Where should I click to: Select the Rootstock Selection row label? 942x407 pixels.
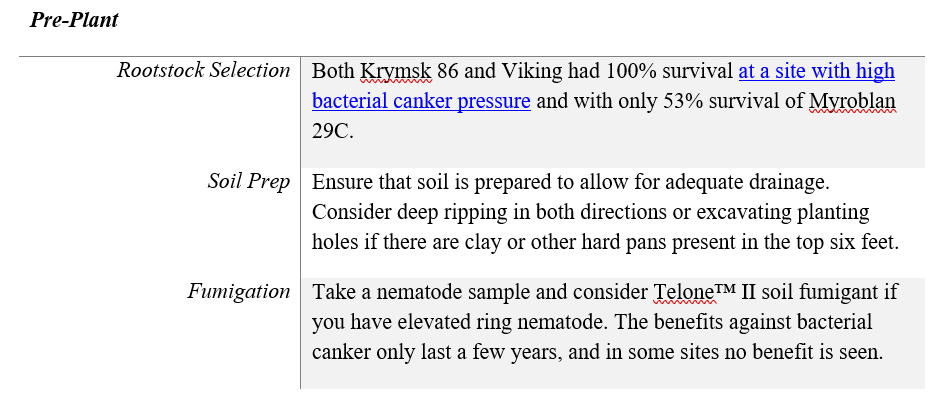pos(203,71)
